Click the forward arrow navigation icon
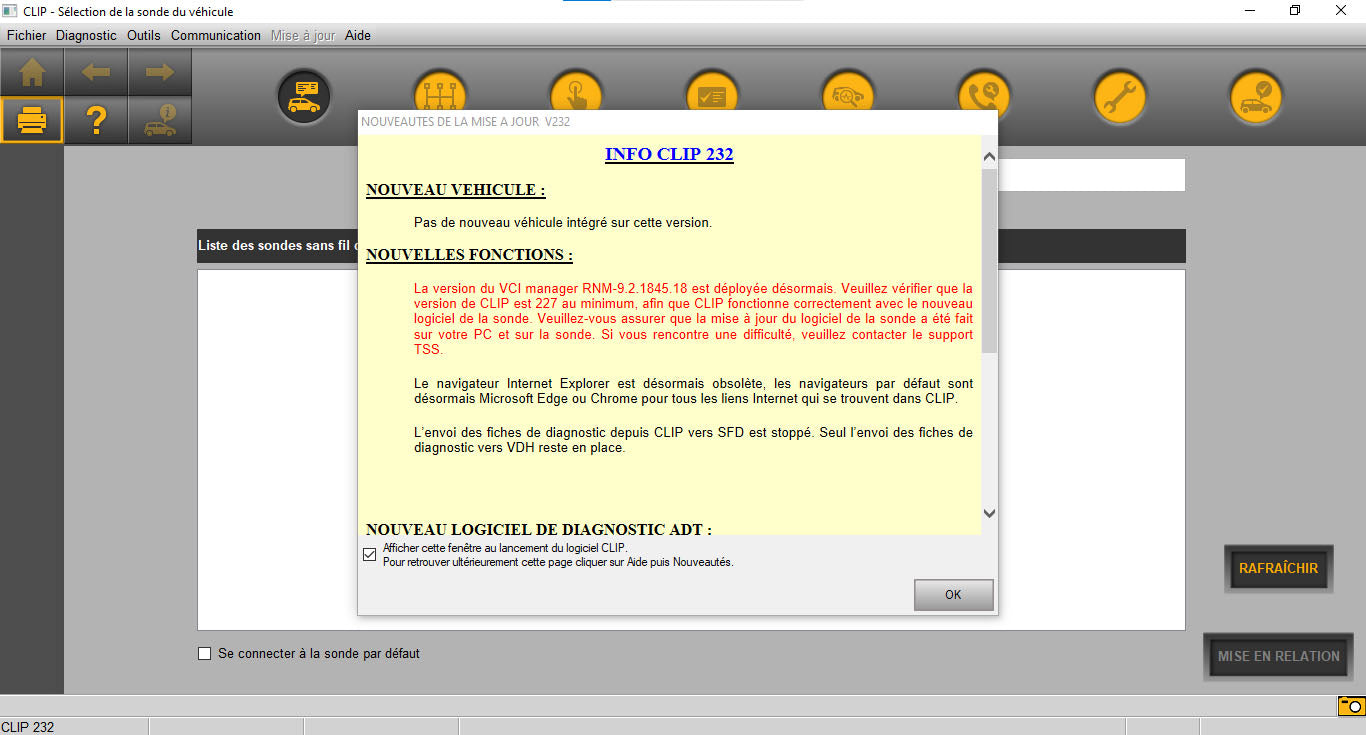1366x735 pixels. click(x=160, y=71)
